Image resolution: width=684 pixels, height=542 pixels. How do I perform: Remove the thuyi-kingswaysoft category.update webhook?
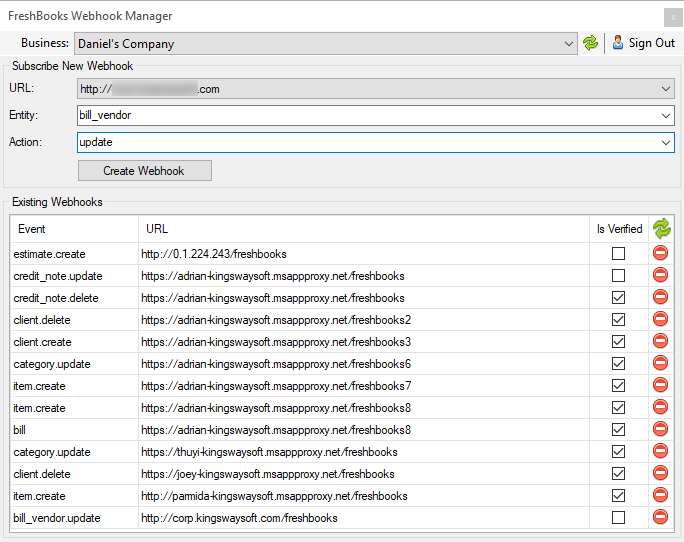[660, 451]
